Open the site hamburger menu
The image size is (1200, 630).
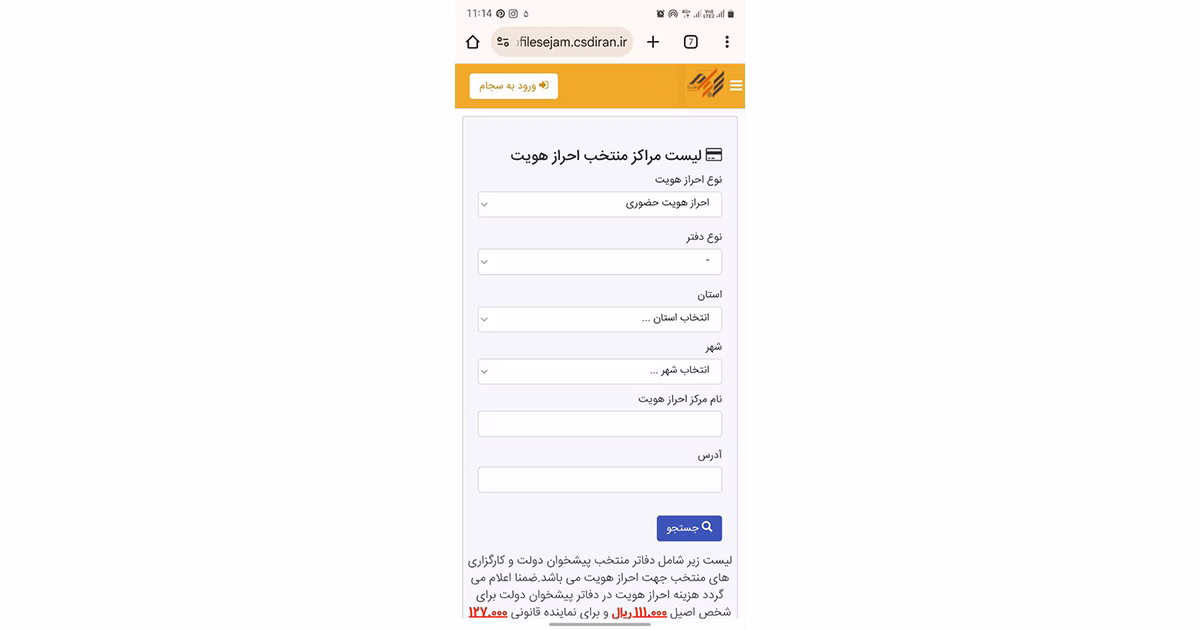tap(736, 86)
